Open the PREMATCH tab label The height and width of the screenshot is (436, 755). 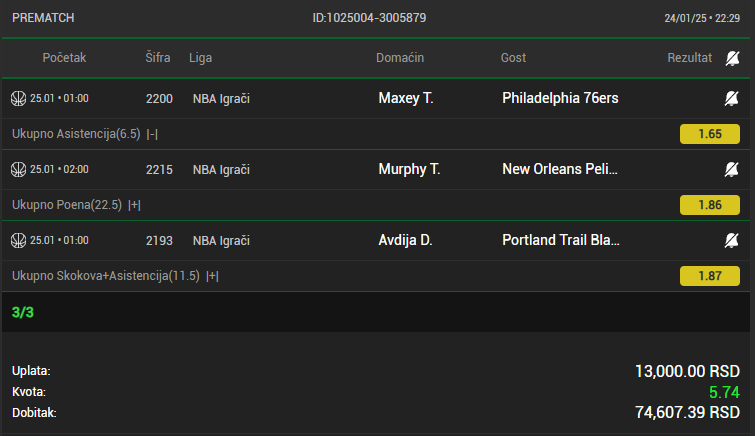43,18
